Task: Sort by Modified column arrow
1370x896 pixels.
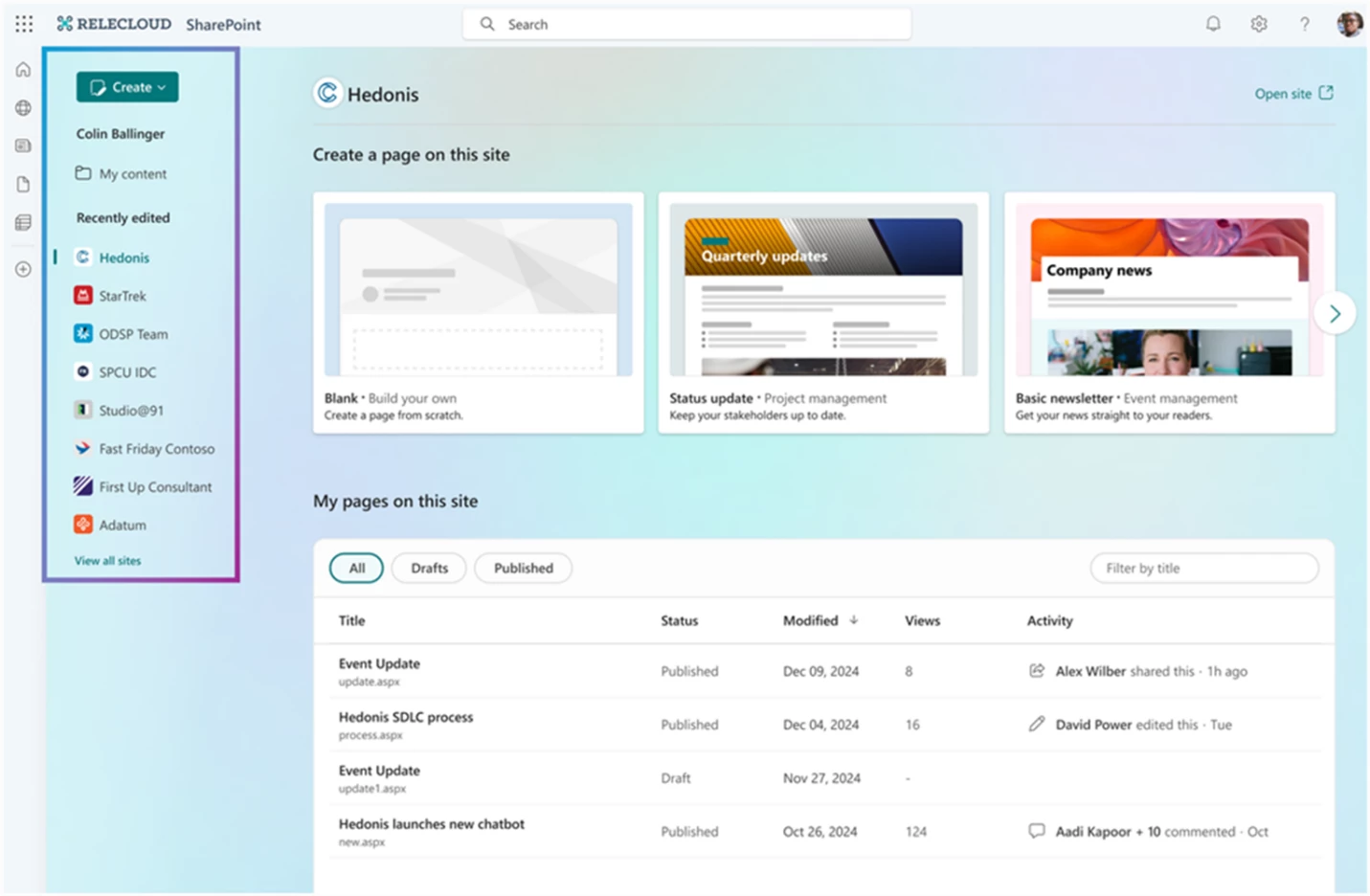Action: pyautogui.click(x=854, y=620)
